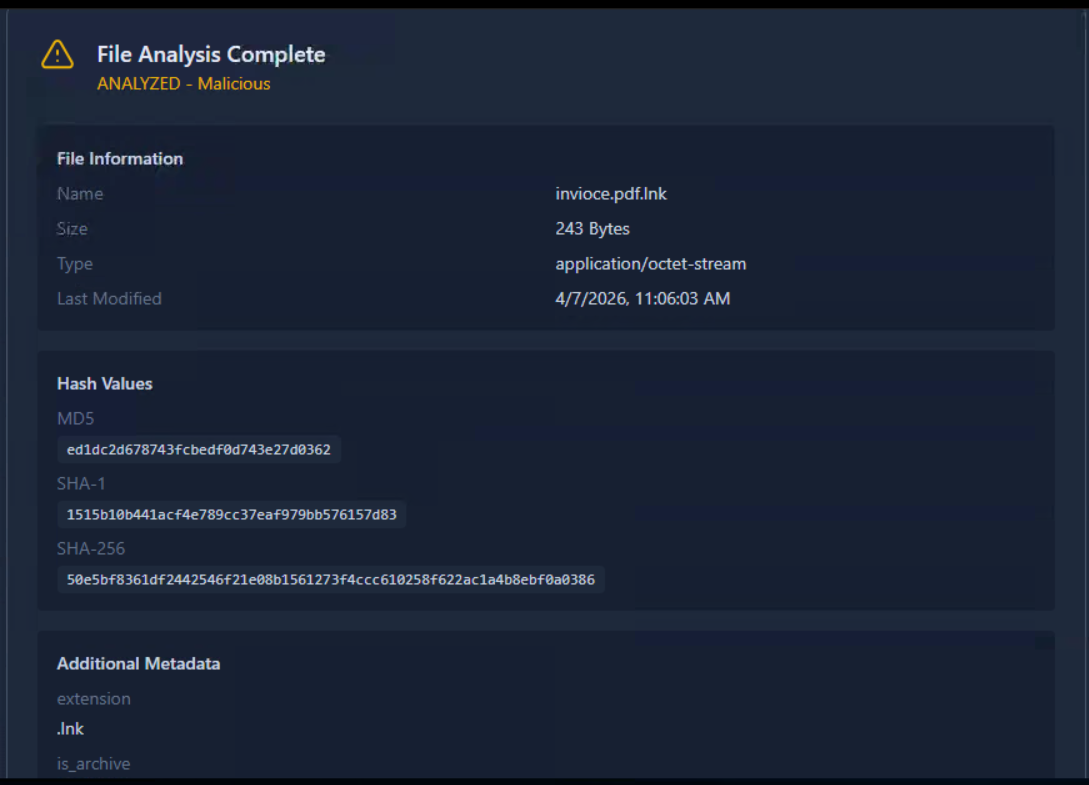
Task: Click the extension metadata label
Action: click(94, 699)
